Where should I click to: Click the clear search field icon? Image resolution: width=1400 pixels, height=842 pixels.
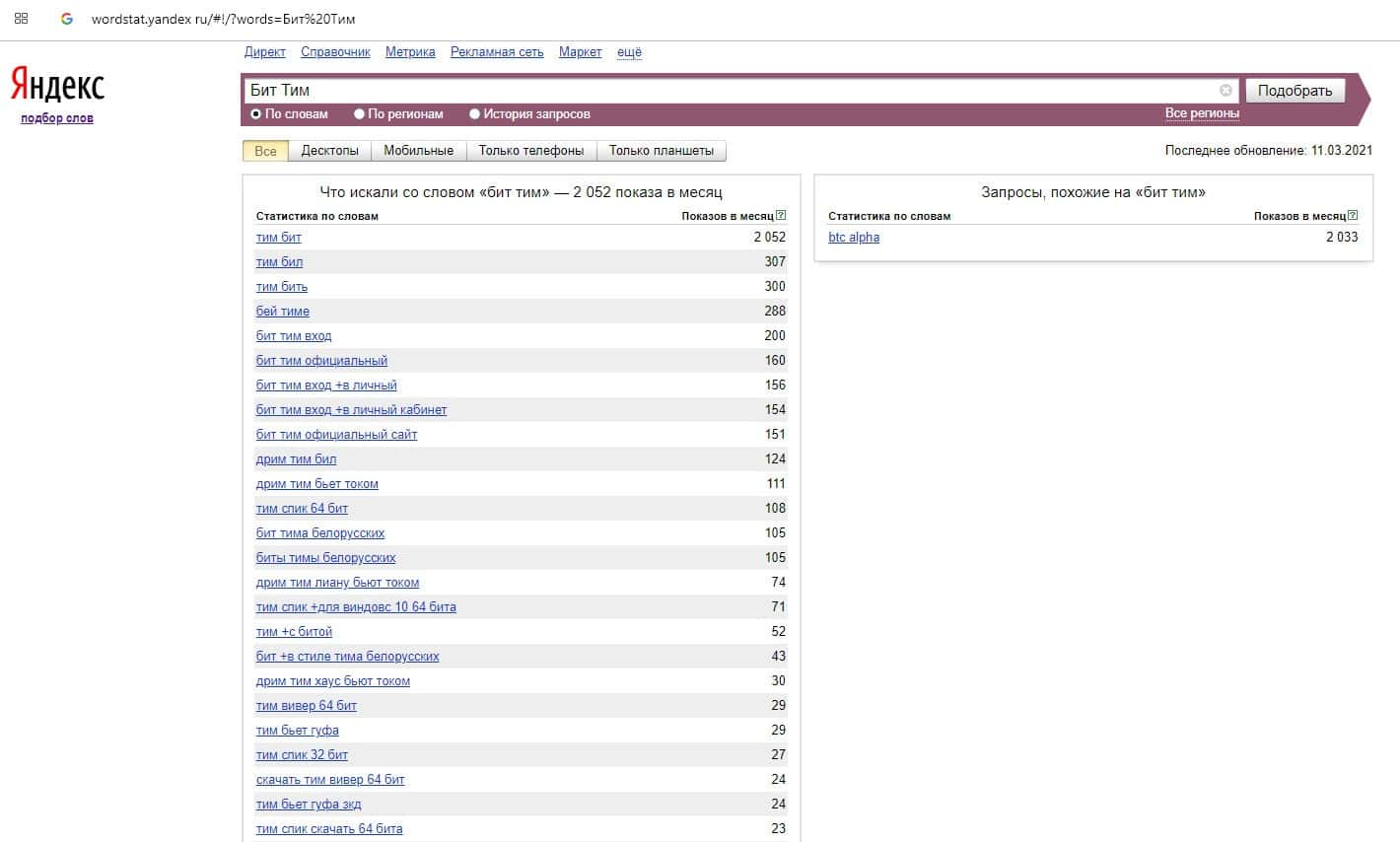1225,91
